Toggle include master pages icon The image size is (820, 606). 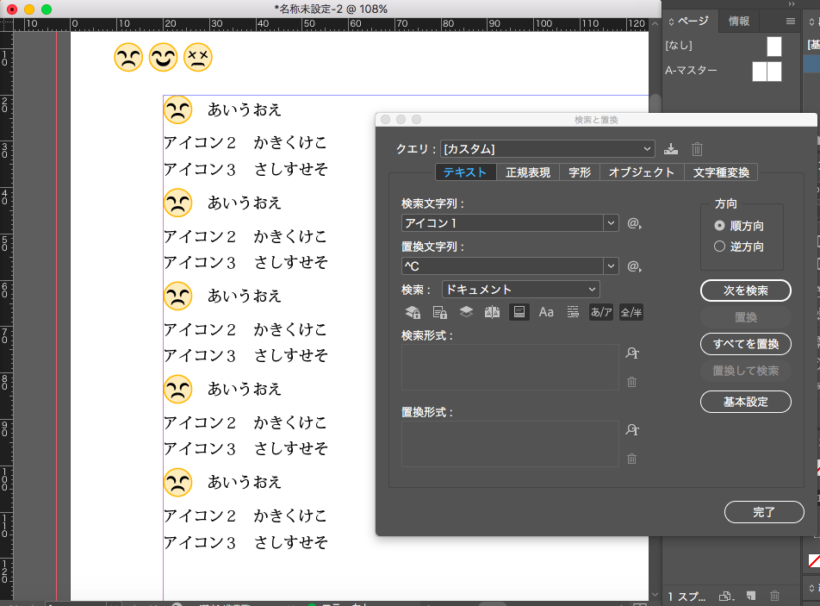pos(492,313)
